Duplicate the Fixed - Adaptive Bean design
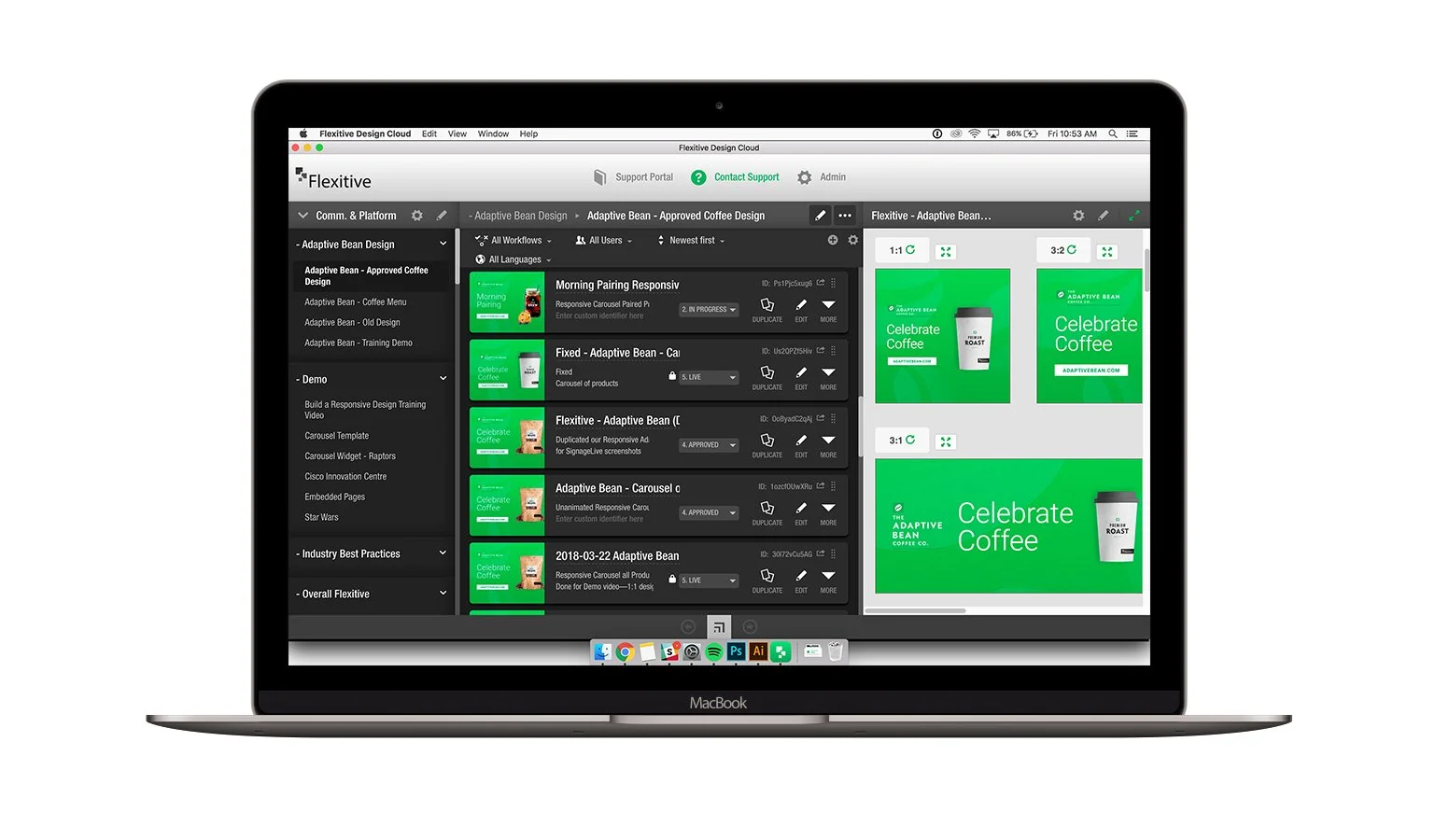1449x840 pixels. click(x=767, y=377)
